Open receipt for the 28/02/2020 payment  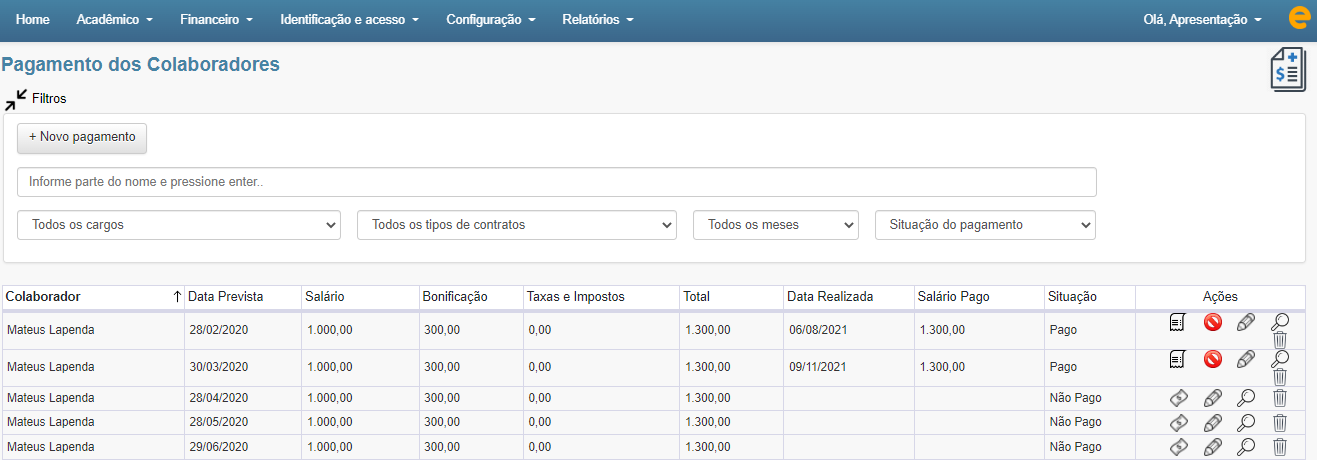[1178, 322]
